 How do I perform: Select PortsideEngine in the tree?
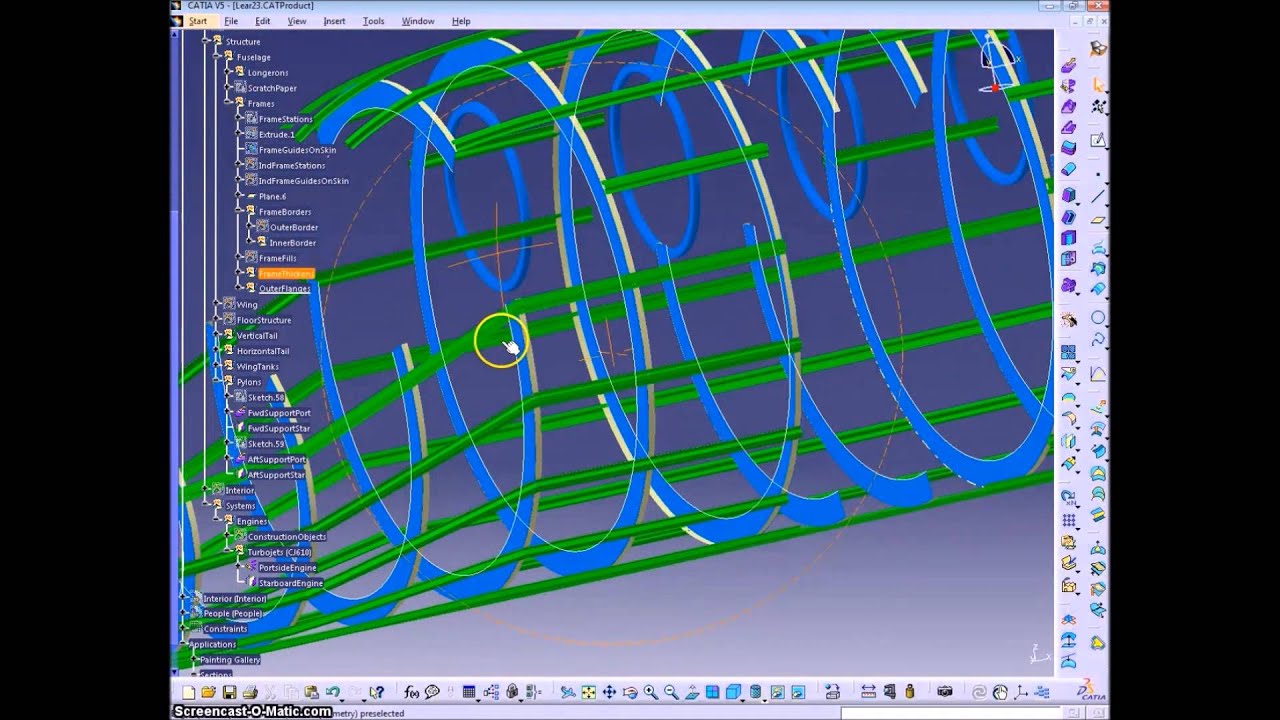point(287,568)
